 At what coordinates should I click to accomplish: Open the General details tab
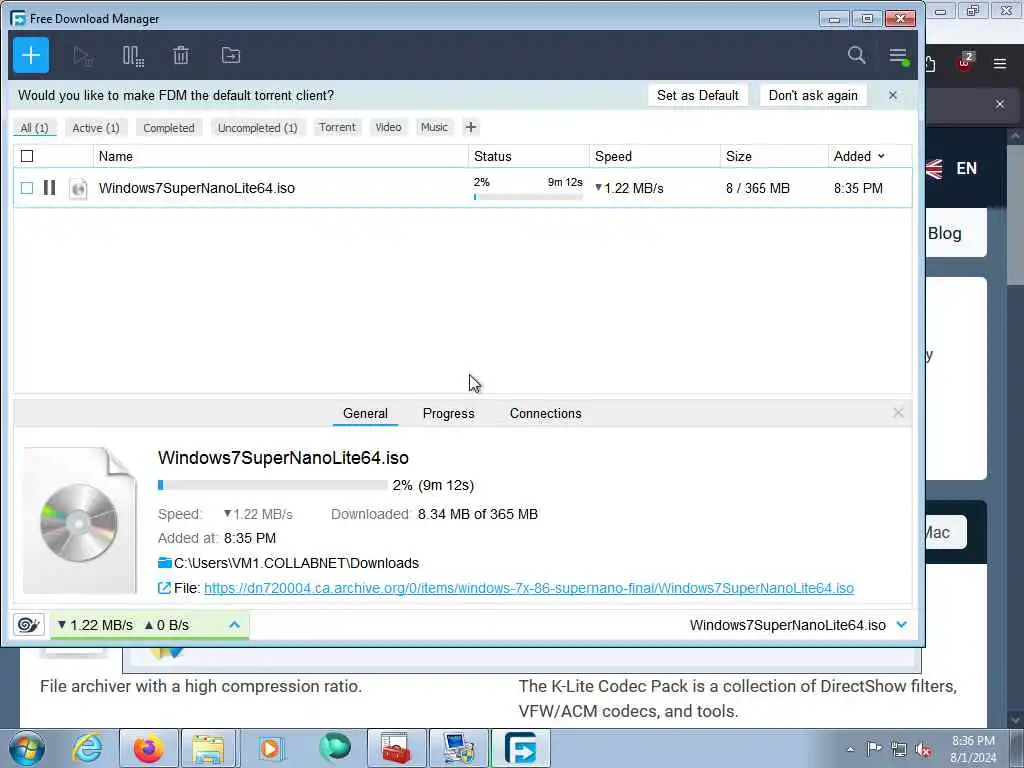click(x=365, y=413)
